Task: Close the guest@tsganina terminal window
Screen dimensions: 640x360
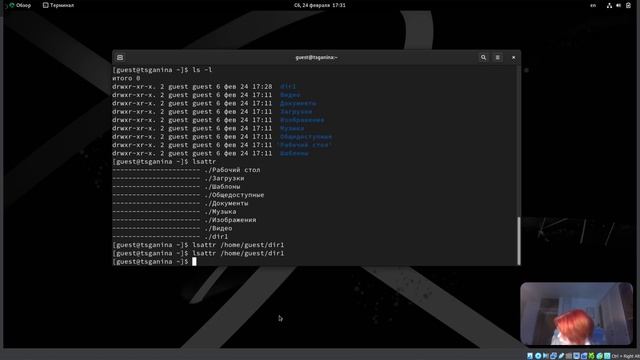Action: 513,58
